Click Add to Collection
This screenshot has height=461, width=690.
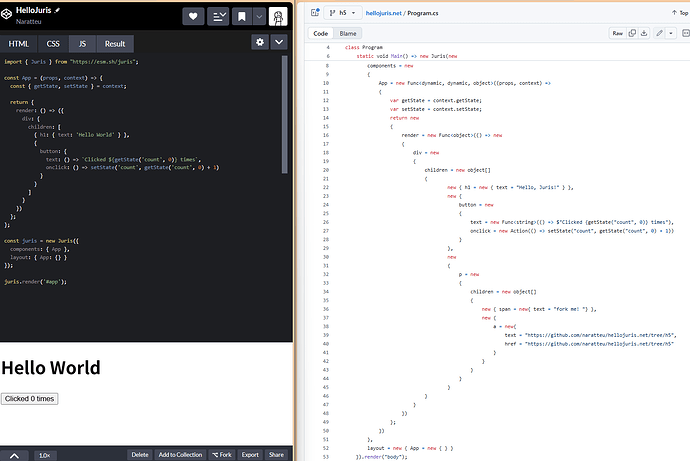[x=180, y=455]
